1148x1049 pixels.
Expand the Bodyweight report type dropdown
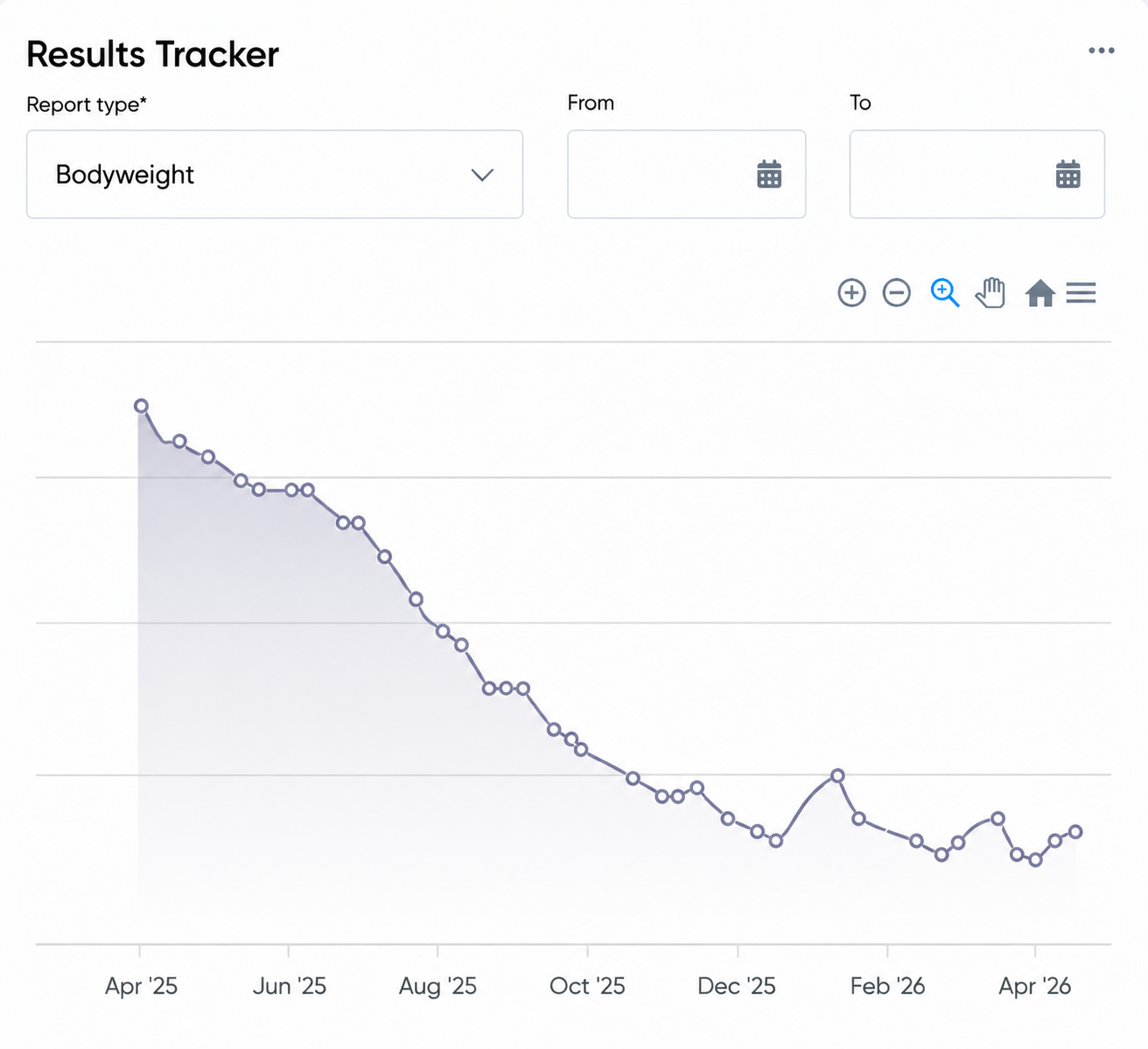[275, 174]
